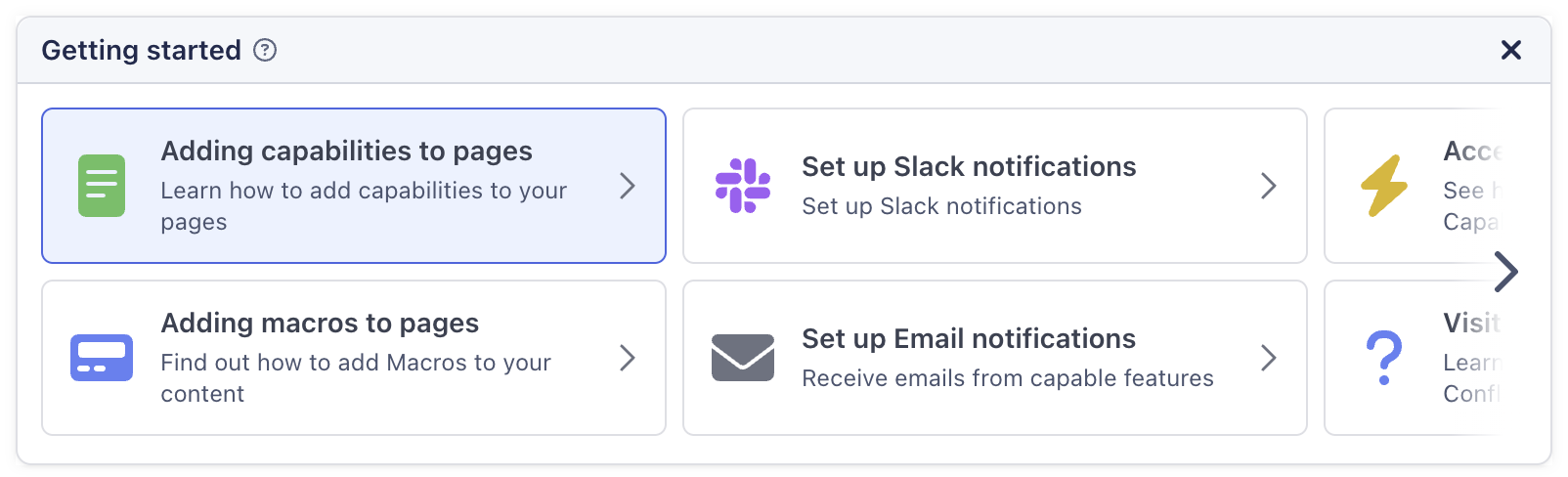The height and width of the screenshot is (477, 1568).
Task: Click the blue question mark icon
Action: tap(1384, 358)
